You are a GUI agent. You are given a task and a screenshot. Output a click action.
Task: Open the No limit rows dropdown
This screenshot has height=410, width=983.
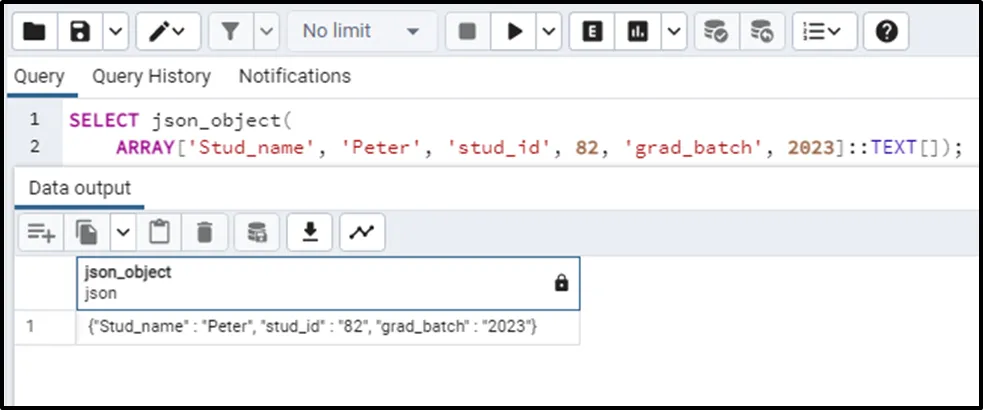click(361, 32)
